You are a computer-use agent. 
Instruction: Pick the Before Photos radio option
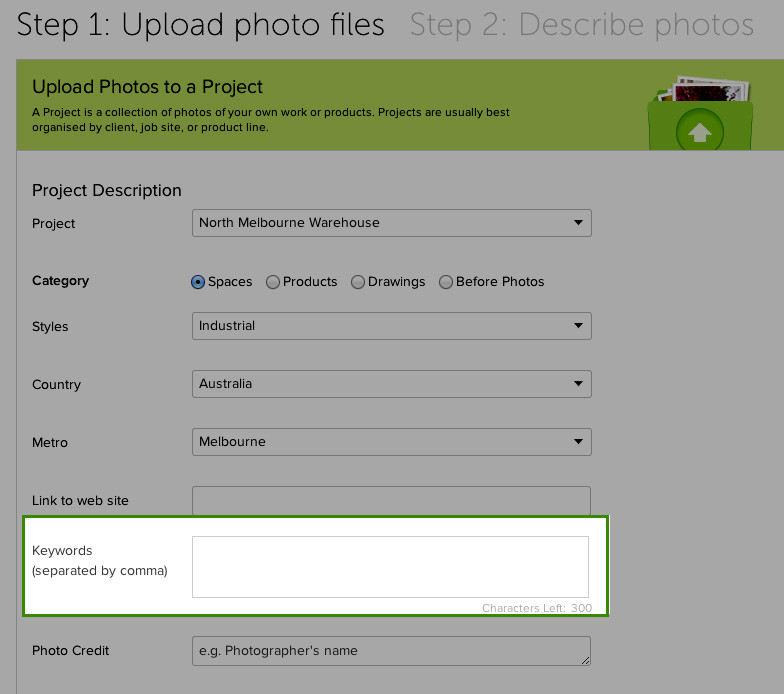[446, 282]
